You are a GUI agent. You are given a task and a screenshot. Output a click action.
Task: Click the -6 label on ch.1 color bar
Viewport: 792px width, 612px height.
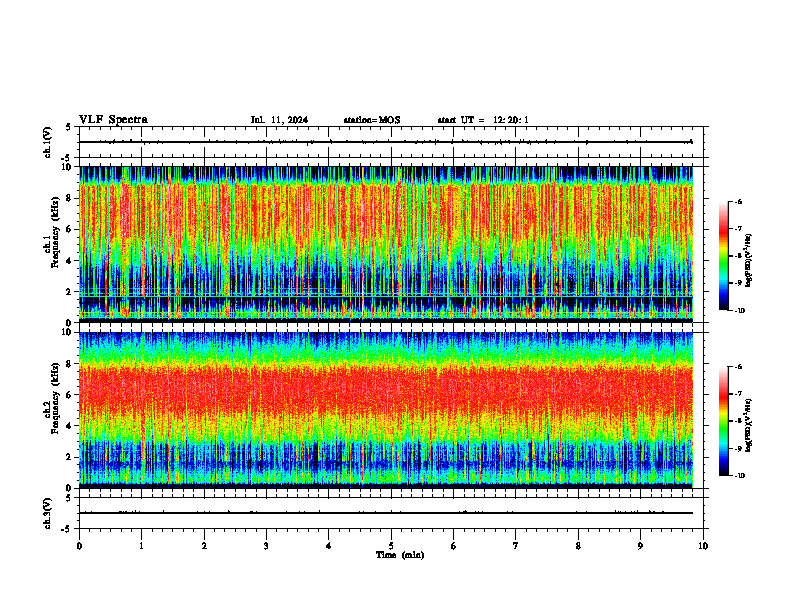coord(738,202)
